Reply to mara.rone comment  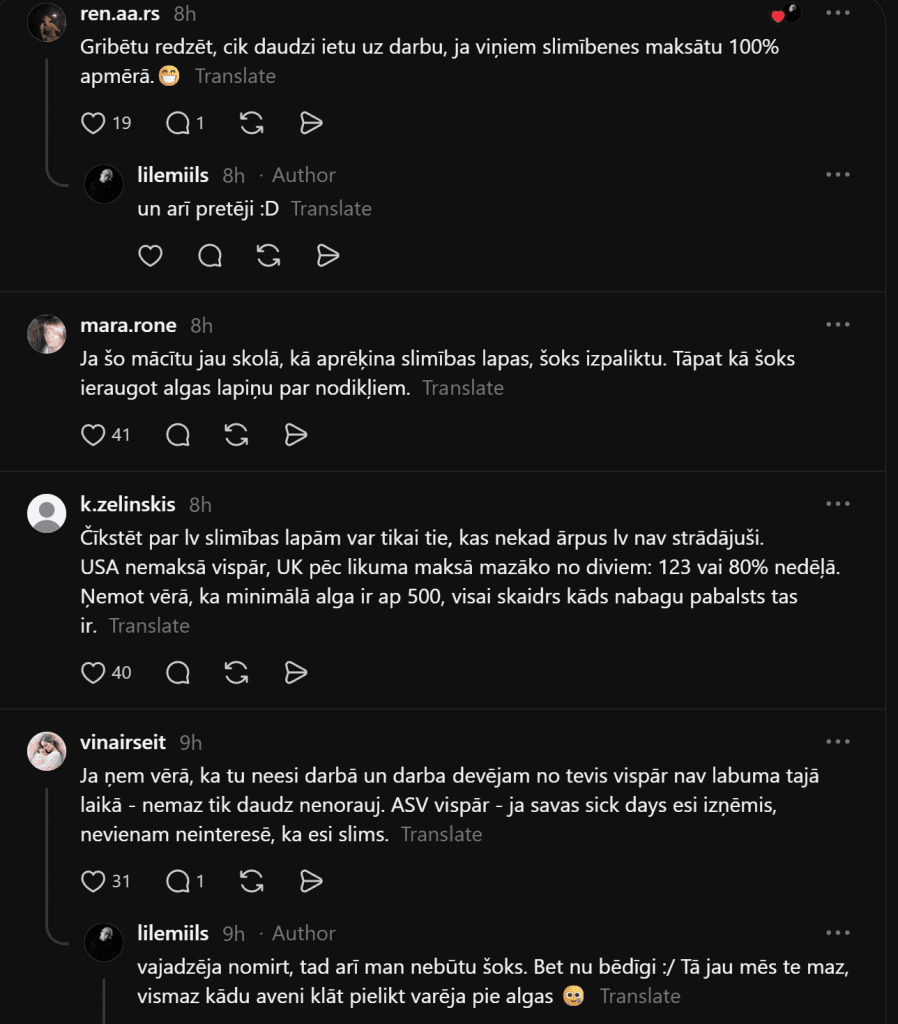coord(178,434)
